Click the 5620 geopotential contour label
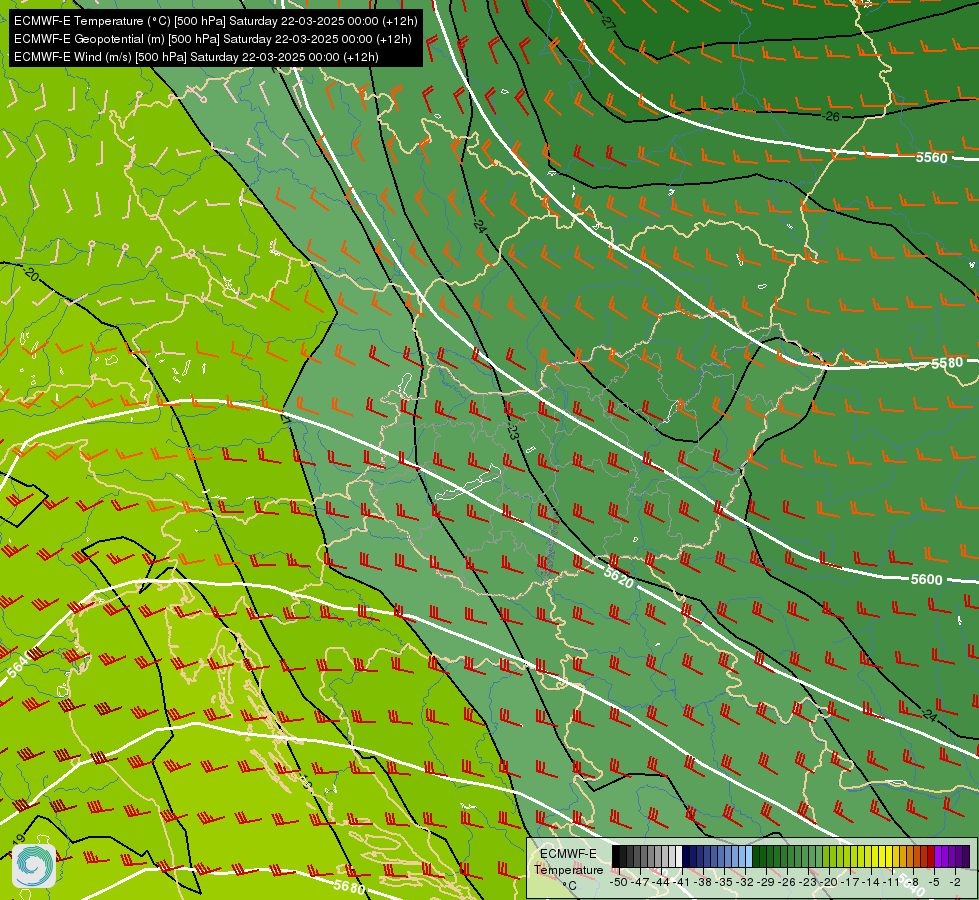This screenshot has height=900, width=979. tap(619, 577)
